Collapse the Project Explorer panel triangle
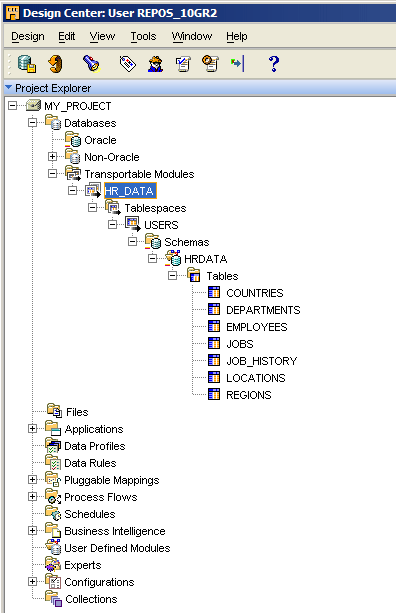The image size is (396, 613). point(9,88)
